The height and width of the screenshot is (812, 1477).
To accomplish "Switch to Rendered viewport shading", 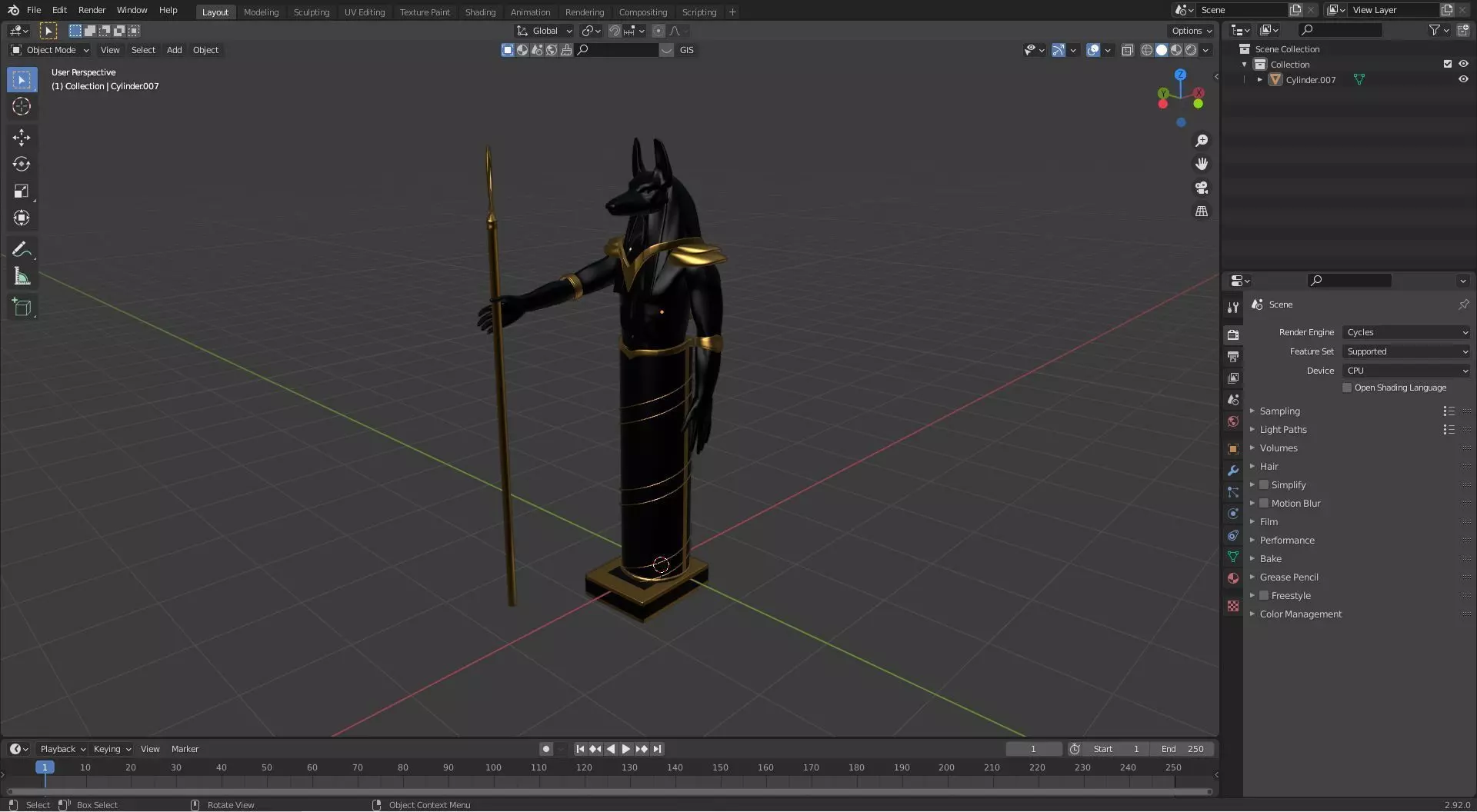I will (x=1191, y=50).
